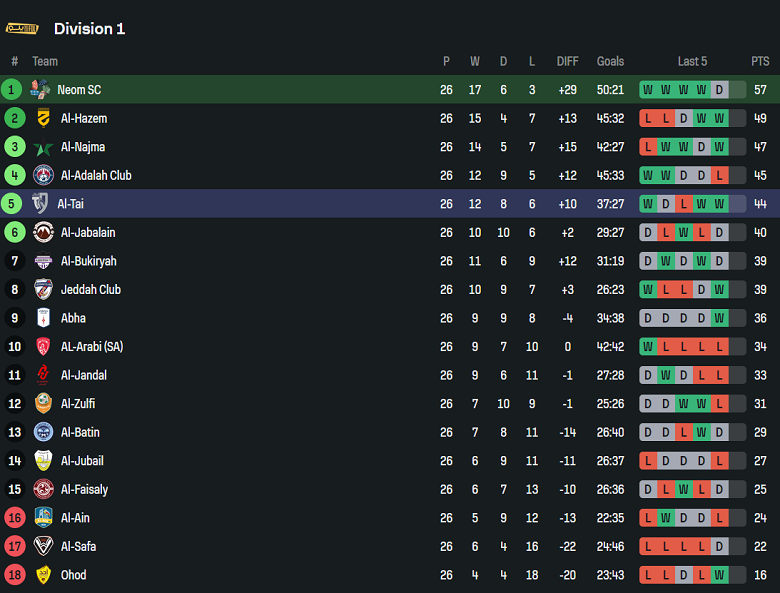The image size is (780, 593).
Task: Click the Jeddah Club team logo
Action: coord(43,290)
